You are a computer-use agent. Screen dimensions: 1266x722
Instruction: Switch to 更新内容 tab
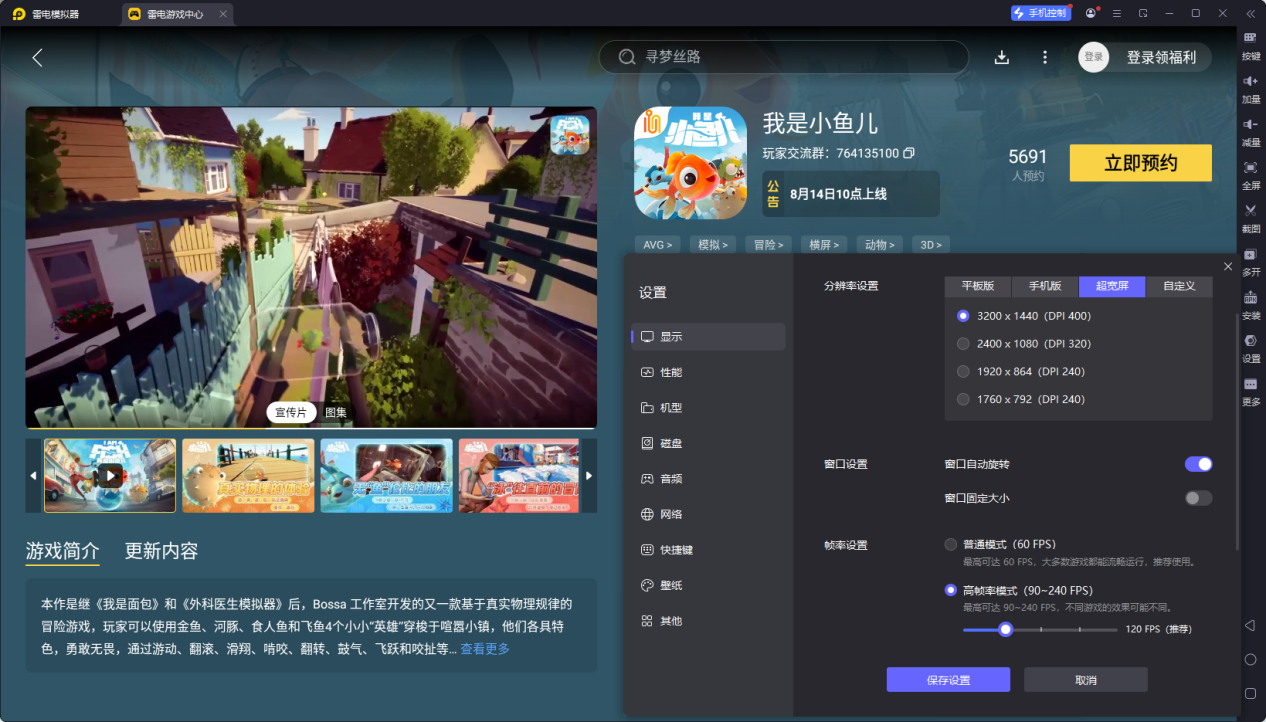tap(161, 551)
